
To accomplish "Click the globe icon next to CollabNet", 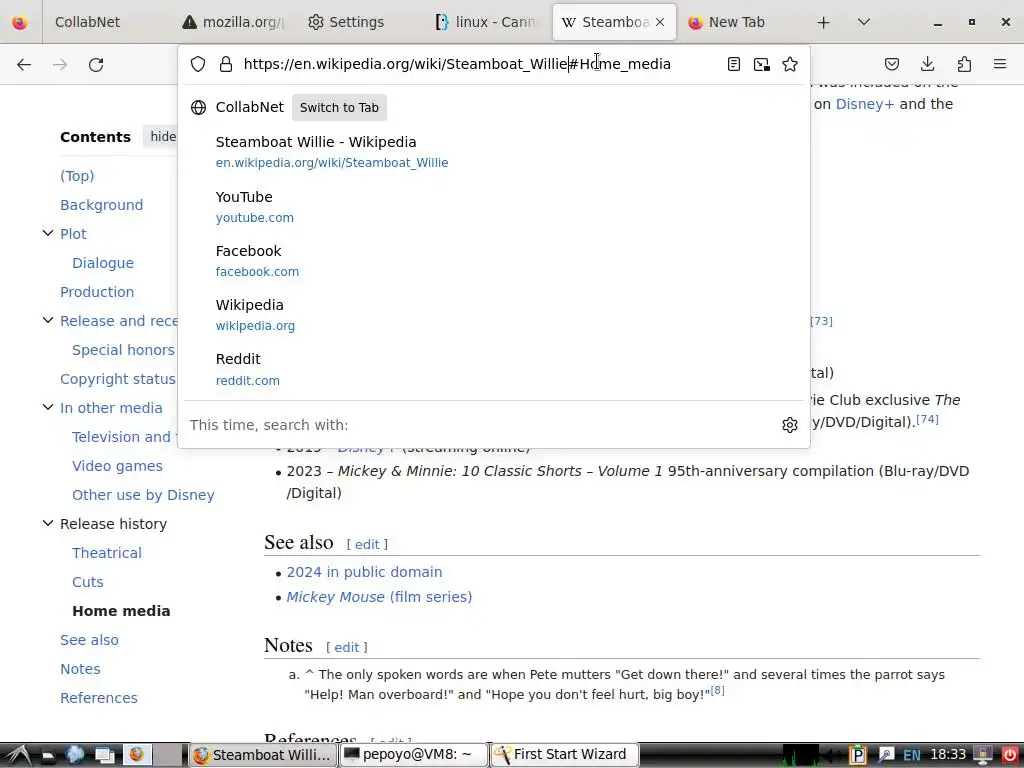I will coord(199,108).
